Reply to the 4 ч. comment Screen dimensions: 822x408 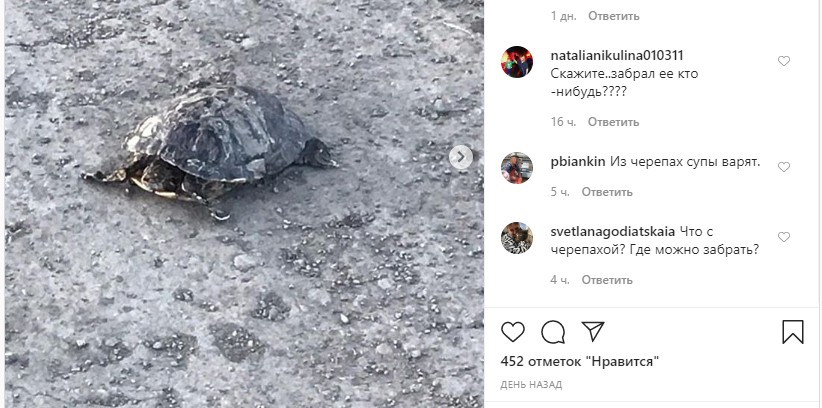coord(607,280)
